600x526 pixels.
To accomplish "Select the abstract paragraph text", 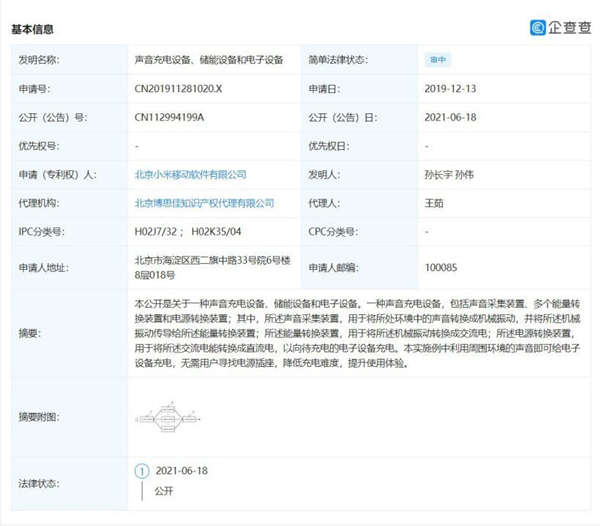I will [357, 333].
